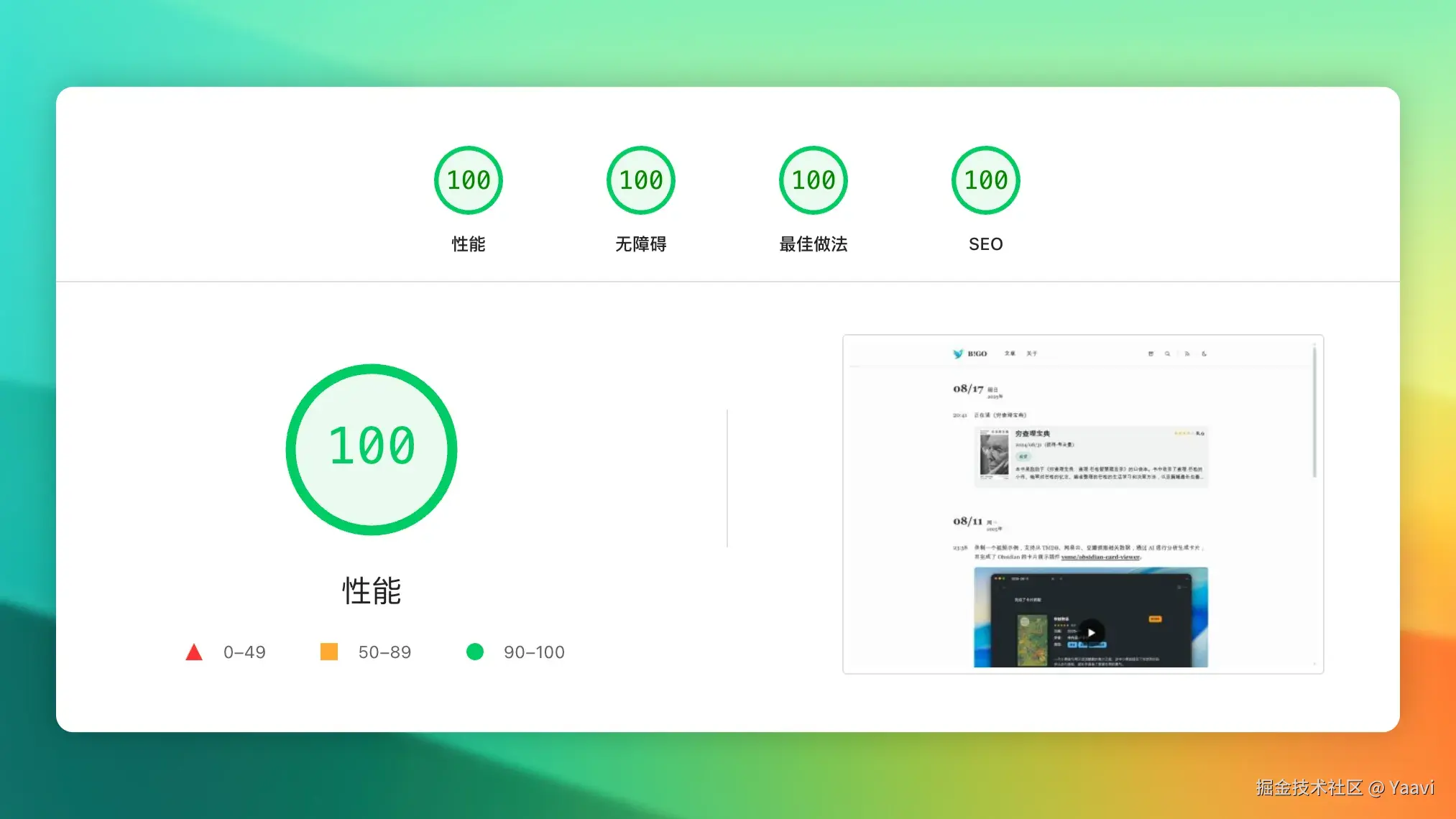Open the 文章 menu item in preview
This screenshot has width=1456, height=819.
tap(1010, 353)
